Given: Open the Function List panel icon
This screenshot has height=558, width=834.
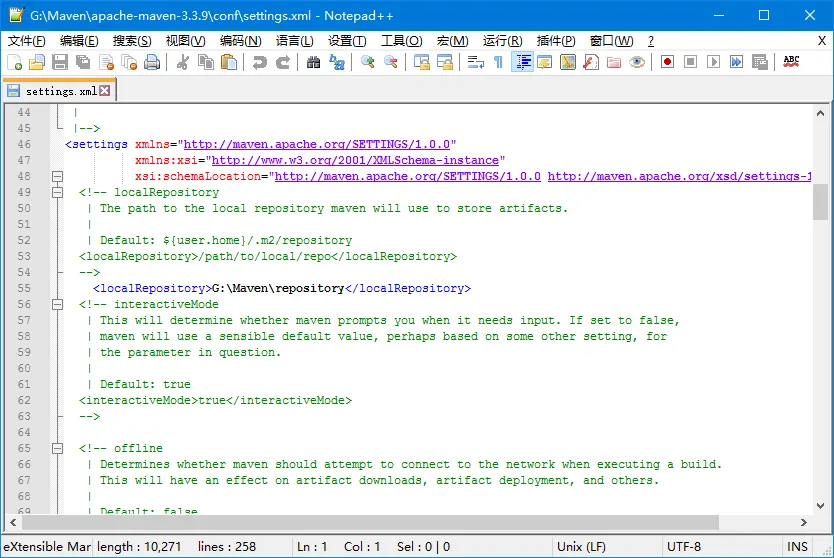Looking at the screenshot, I should 591,62.
